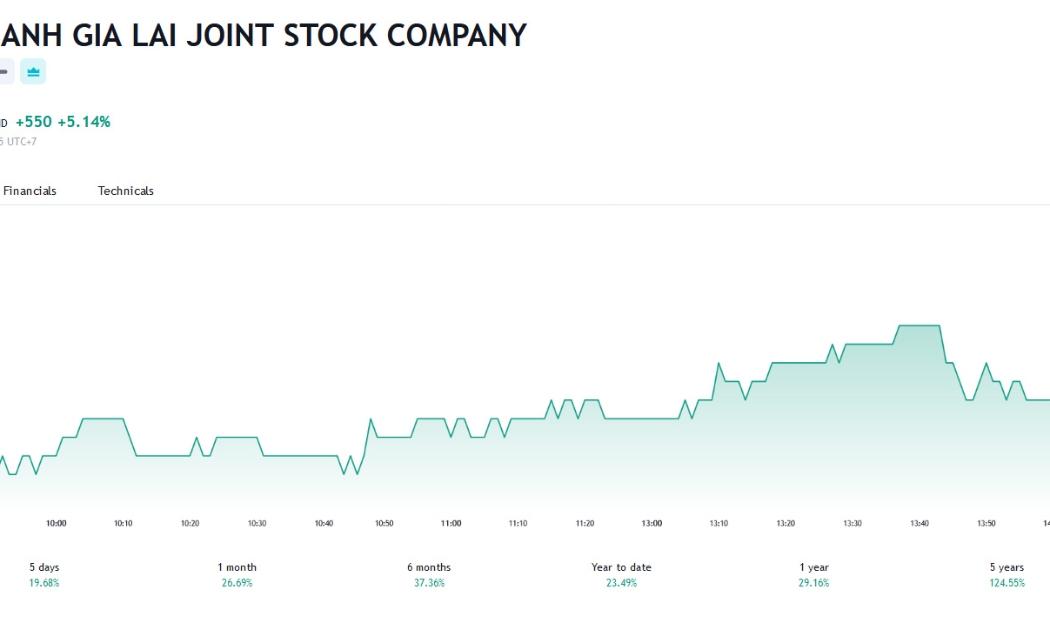Click the company name heading
The height and width of the screenshot is (630, 1050).
click(x=264, y=35)
